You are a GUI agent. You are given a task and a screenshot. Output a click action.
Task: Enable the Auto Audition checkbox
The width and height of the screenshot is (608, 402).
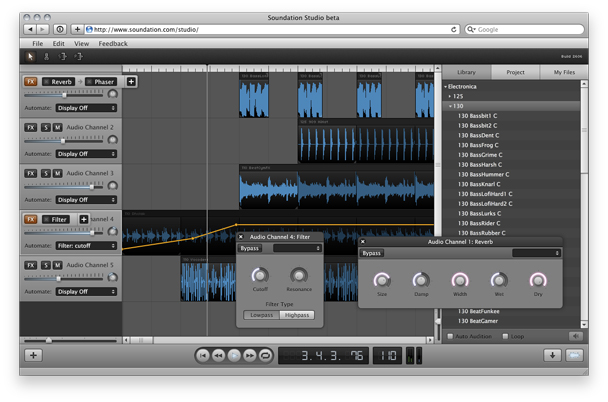[450, 336]
